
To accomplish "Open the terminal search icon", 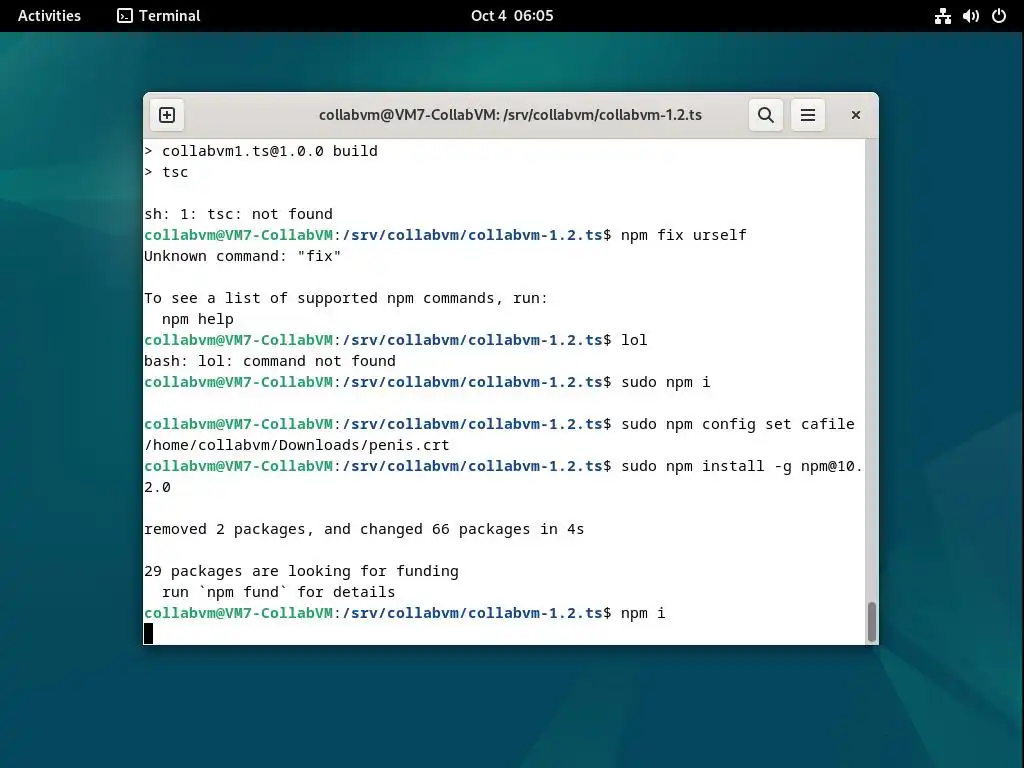I will (765, 115).
